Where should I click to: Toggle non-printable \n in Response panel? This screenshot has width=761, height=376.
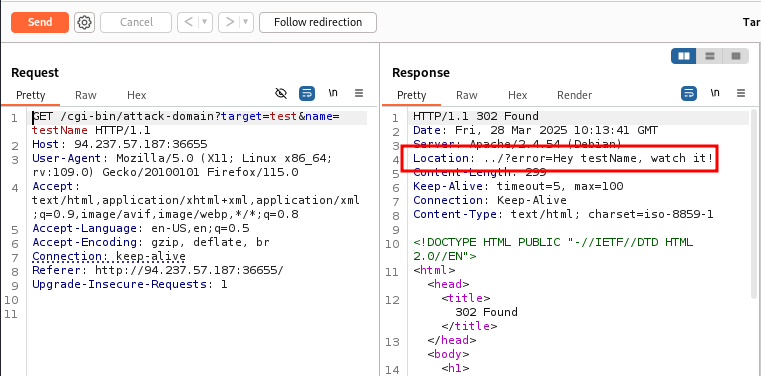click(x=715, y=93)
